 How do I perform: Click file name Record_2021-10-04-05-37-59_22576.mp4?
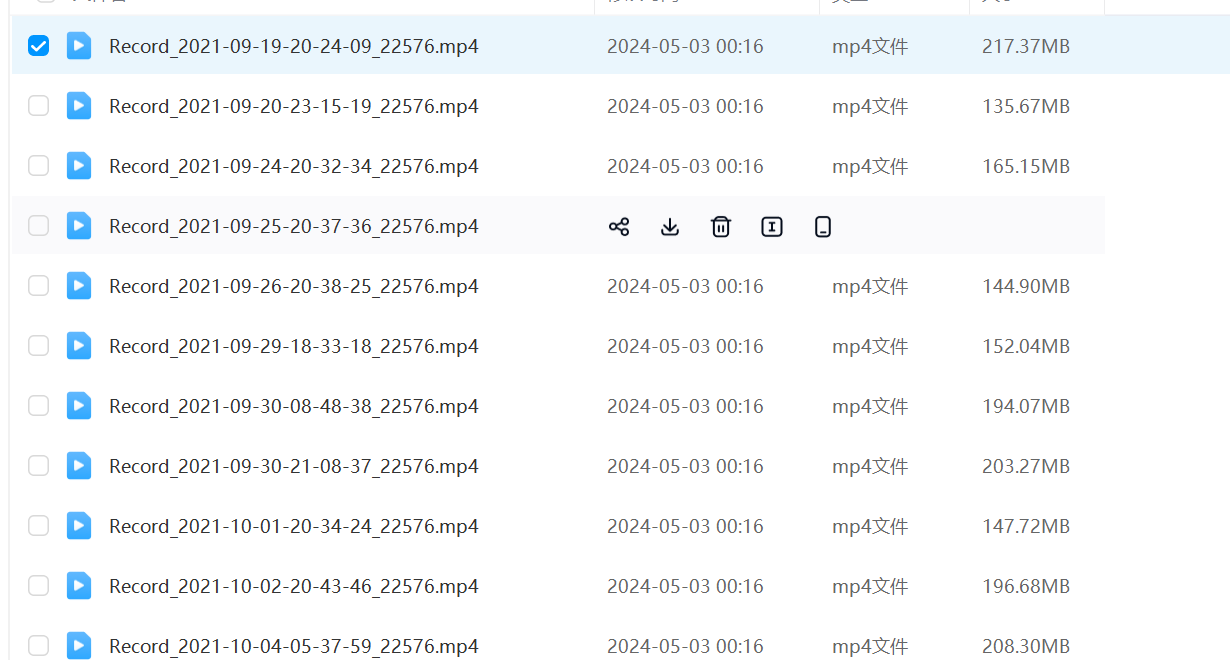point(293,646)
